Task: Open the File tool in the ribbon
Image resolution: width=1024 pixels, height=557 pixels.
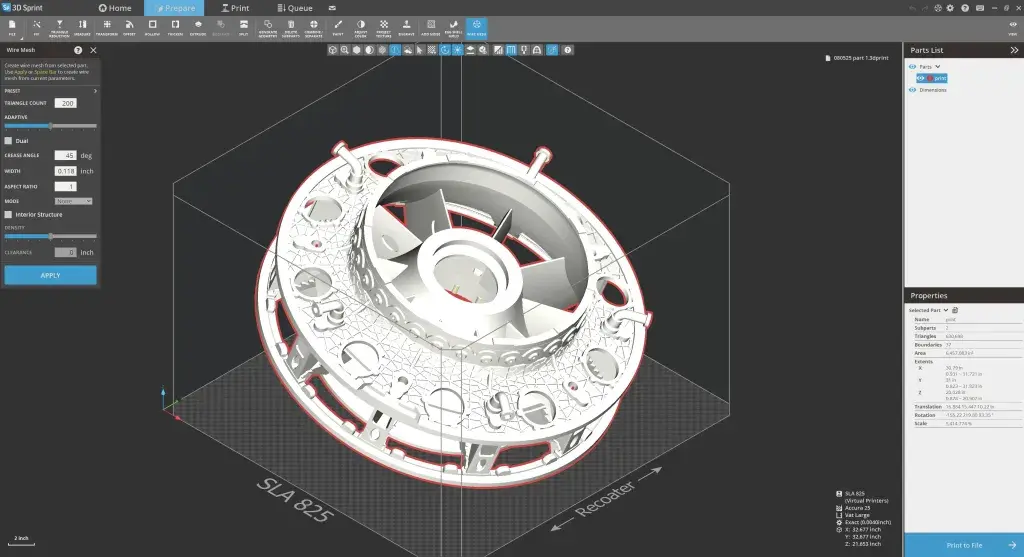Action: click(x=12, y=27)
